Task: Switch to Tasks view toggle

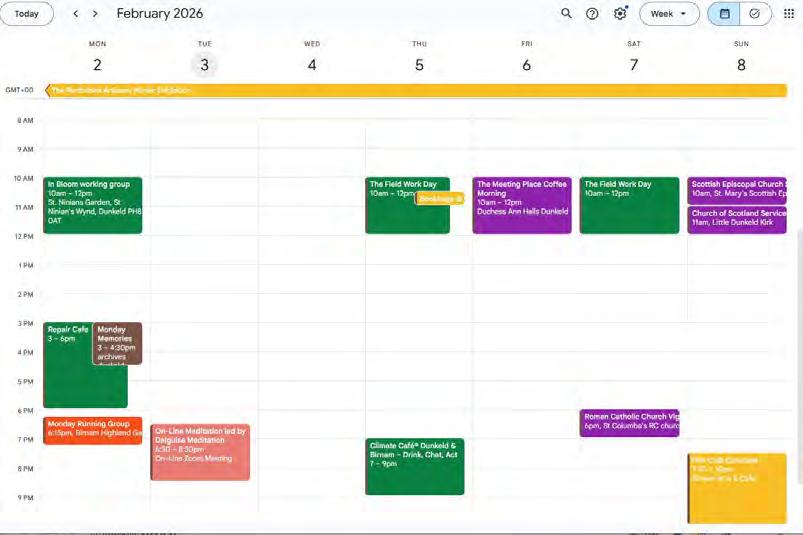Action: tap(755, 14)
